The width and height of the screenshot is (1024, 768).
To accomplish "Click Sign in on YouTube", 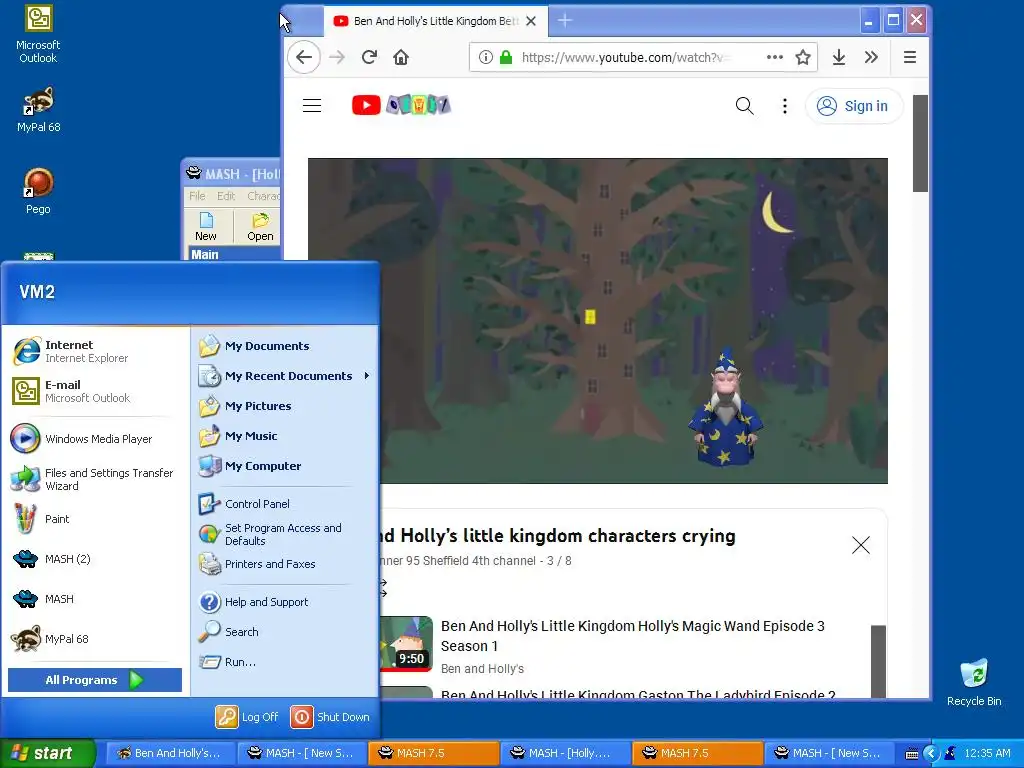I will (x=854, y=106).
